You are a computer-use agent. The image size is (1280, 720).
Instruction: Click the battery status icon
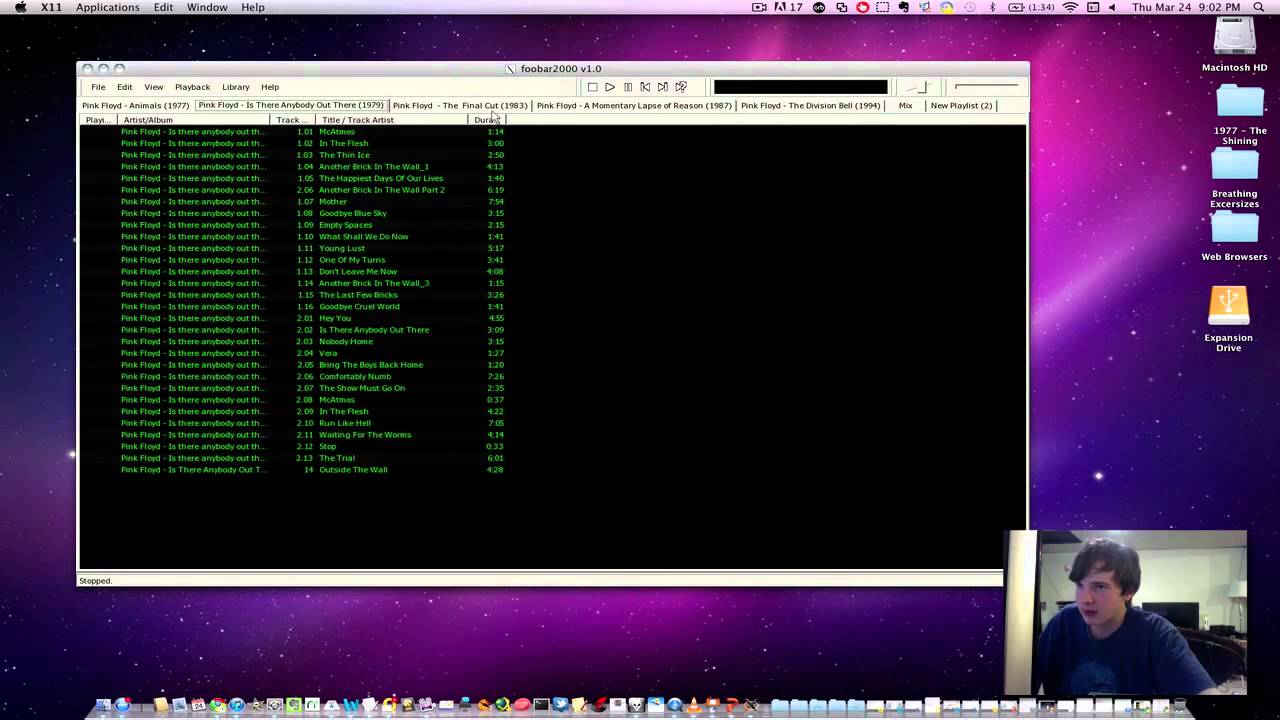[x=1032, y=7]
